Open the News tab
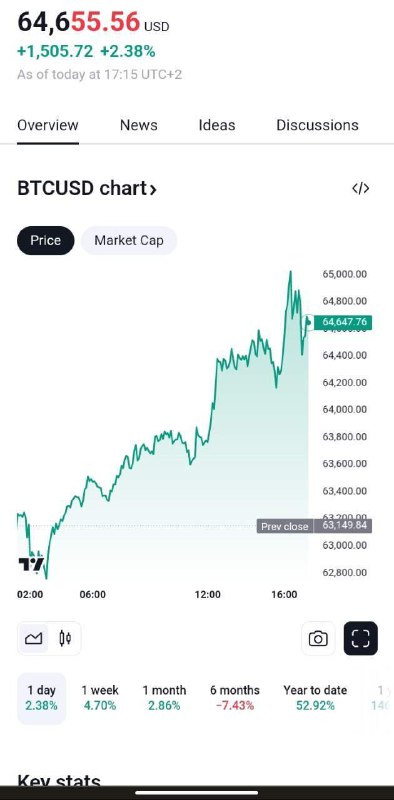394x800 pixels. pos(139,125)
